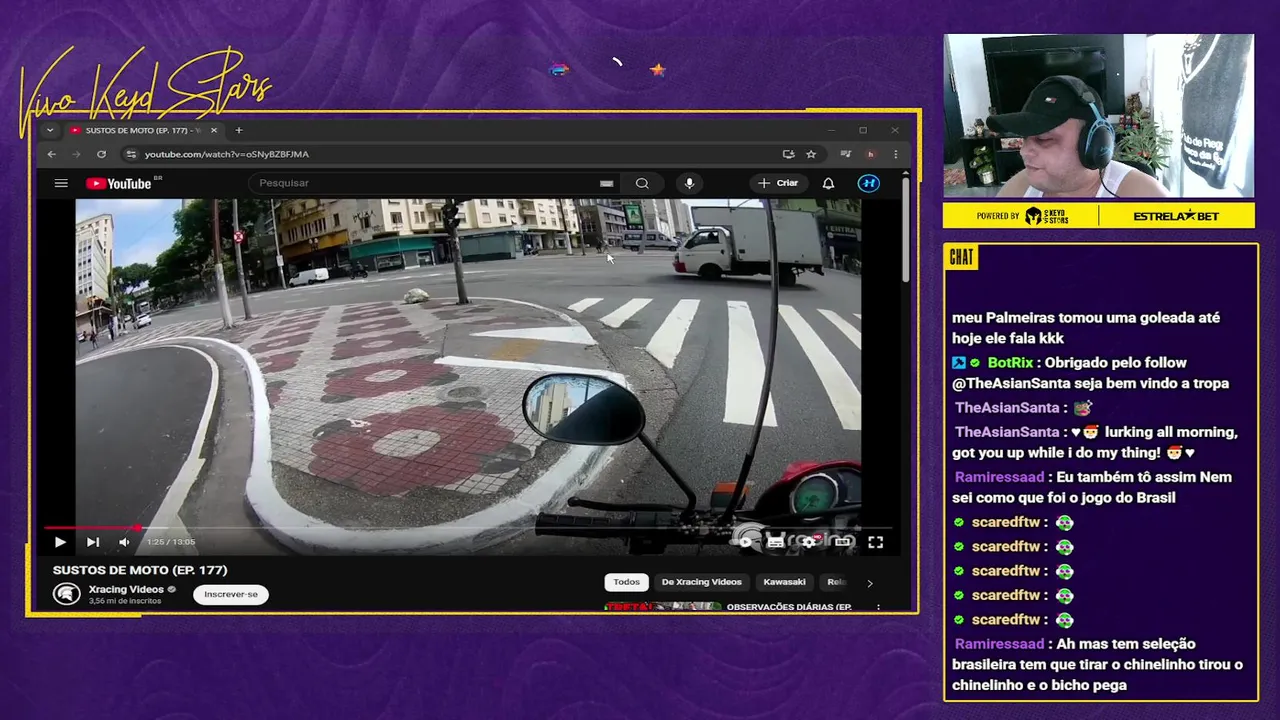Open the on-screen keyboard icon in search
Viewport: 1280px width, 720px height.
(606, 183)
